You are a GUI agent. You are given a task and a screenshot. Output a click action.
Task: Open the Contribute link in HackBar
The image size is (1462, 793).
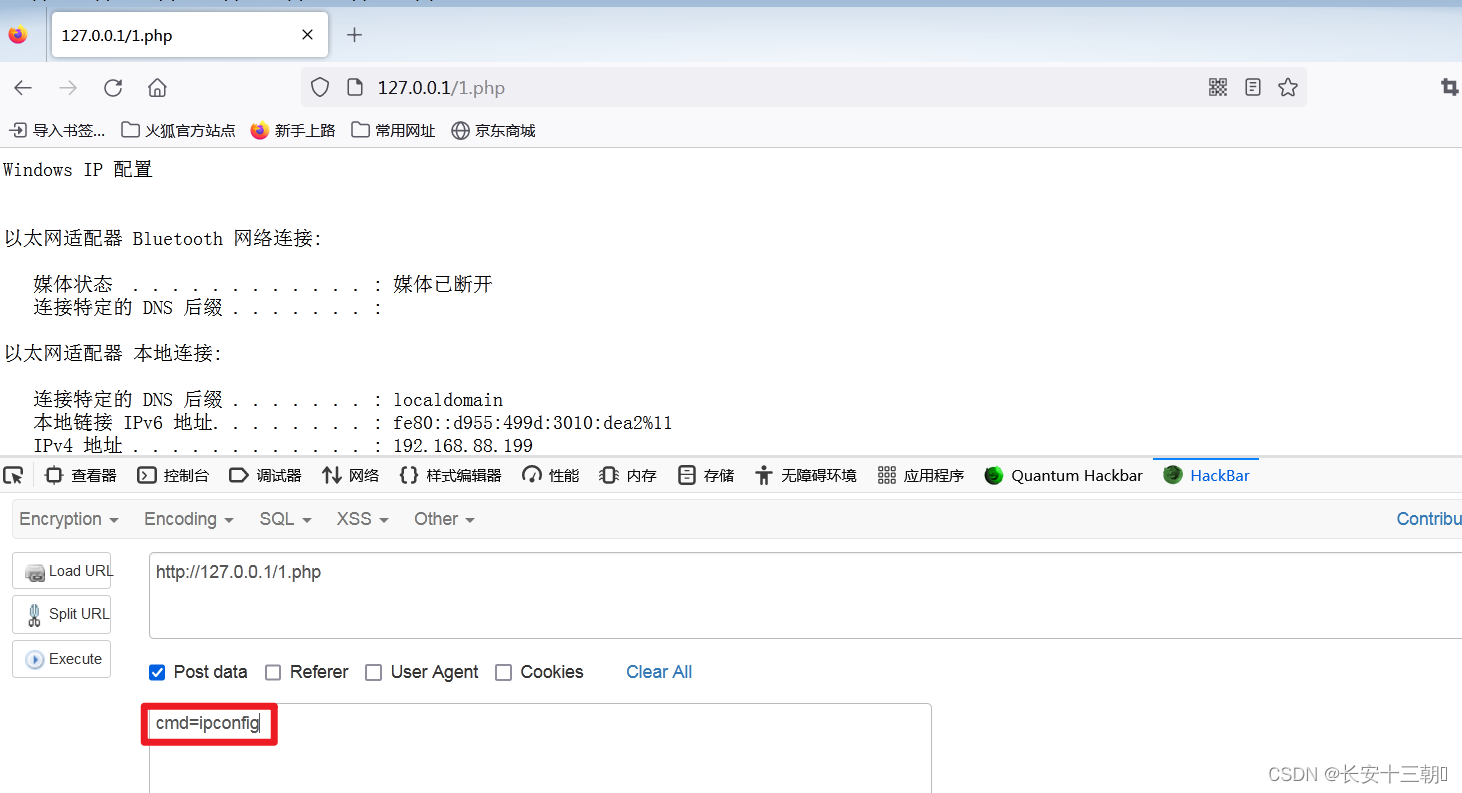pyautogui.click(x=1429, y=519)
